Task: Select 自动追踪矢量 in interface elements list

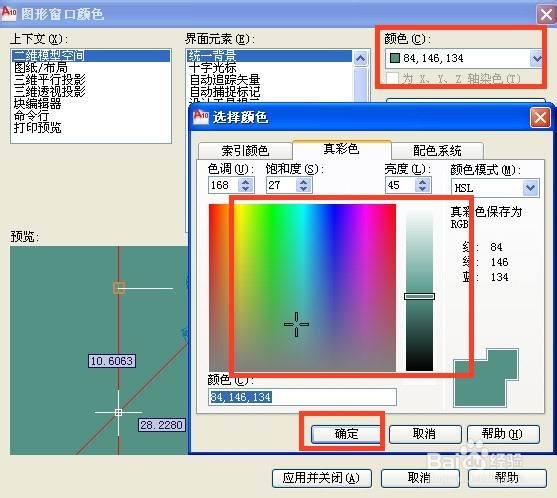Action: pyautogui.click(x=269, y=80)
